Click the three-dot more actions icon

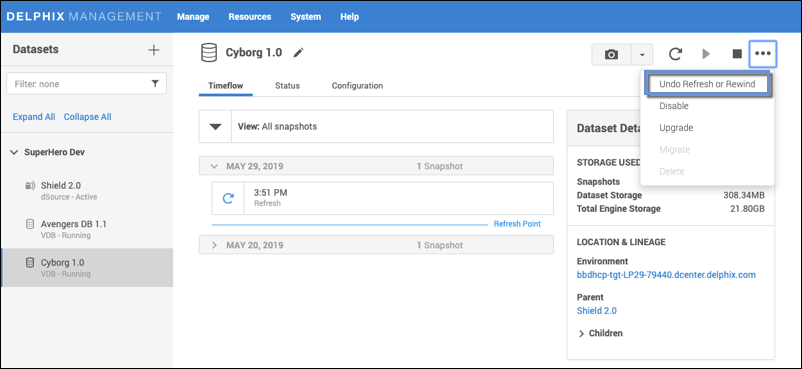point(763,54)
